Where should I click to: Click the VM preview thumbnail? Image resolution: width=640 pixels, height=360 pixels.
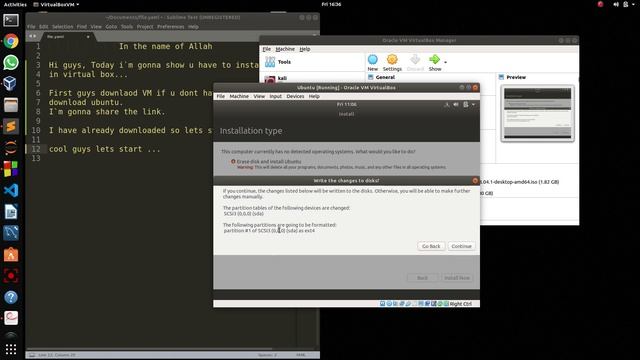(x=537, y=113)
